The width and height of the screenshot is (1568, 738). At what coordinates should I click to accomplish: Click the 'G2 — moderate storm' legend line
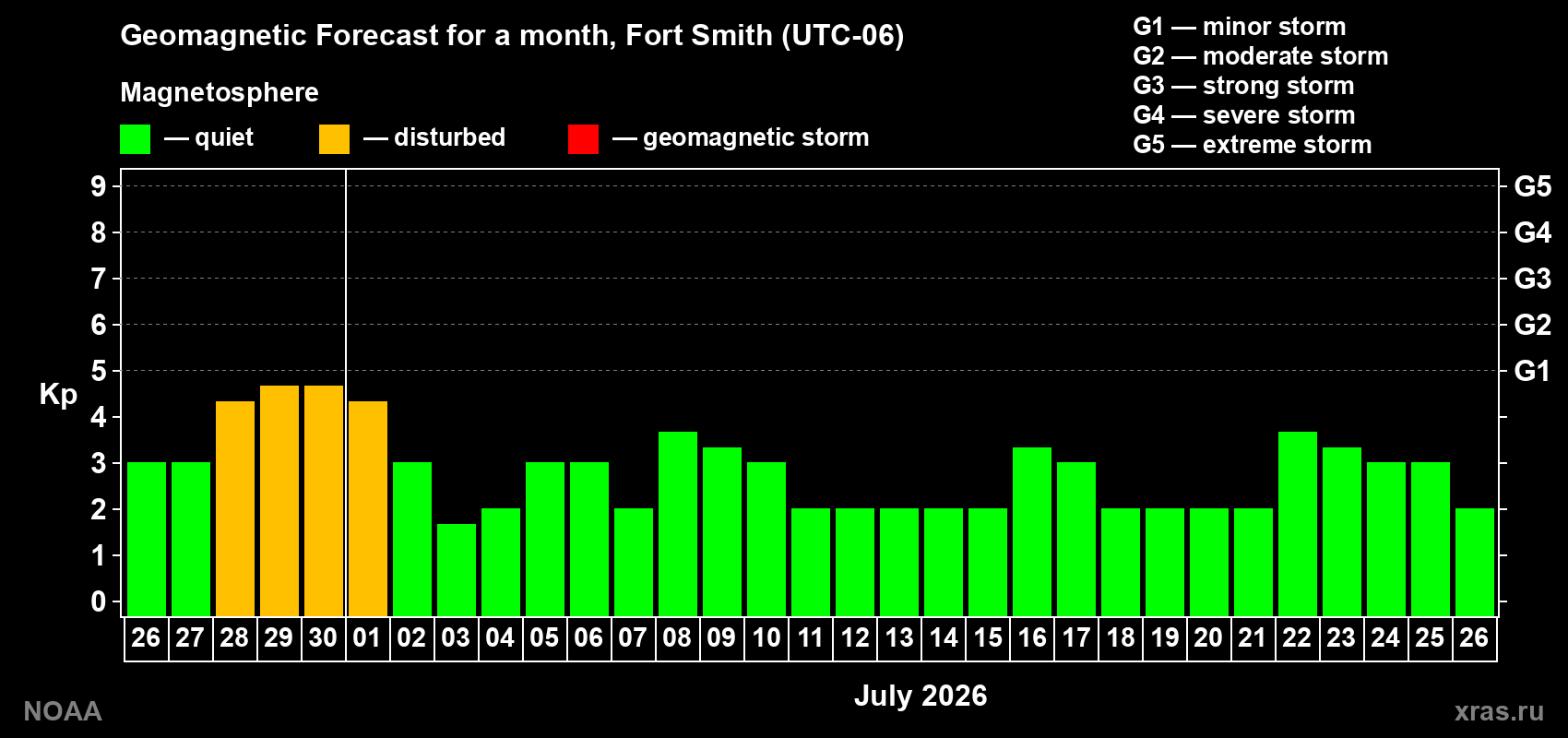(1260, 56)
